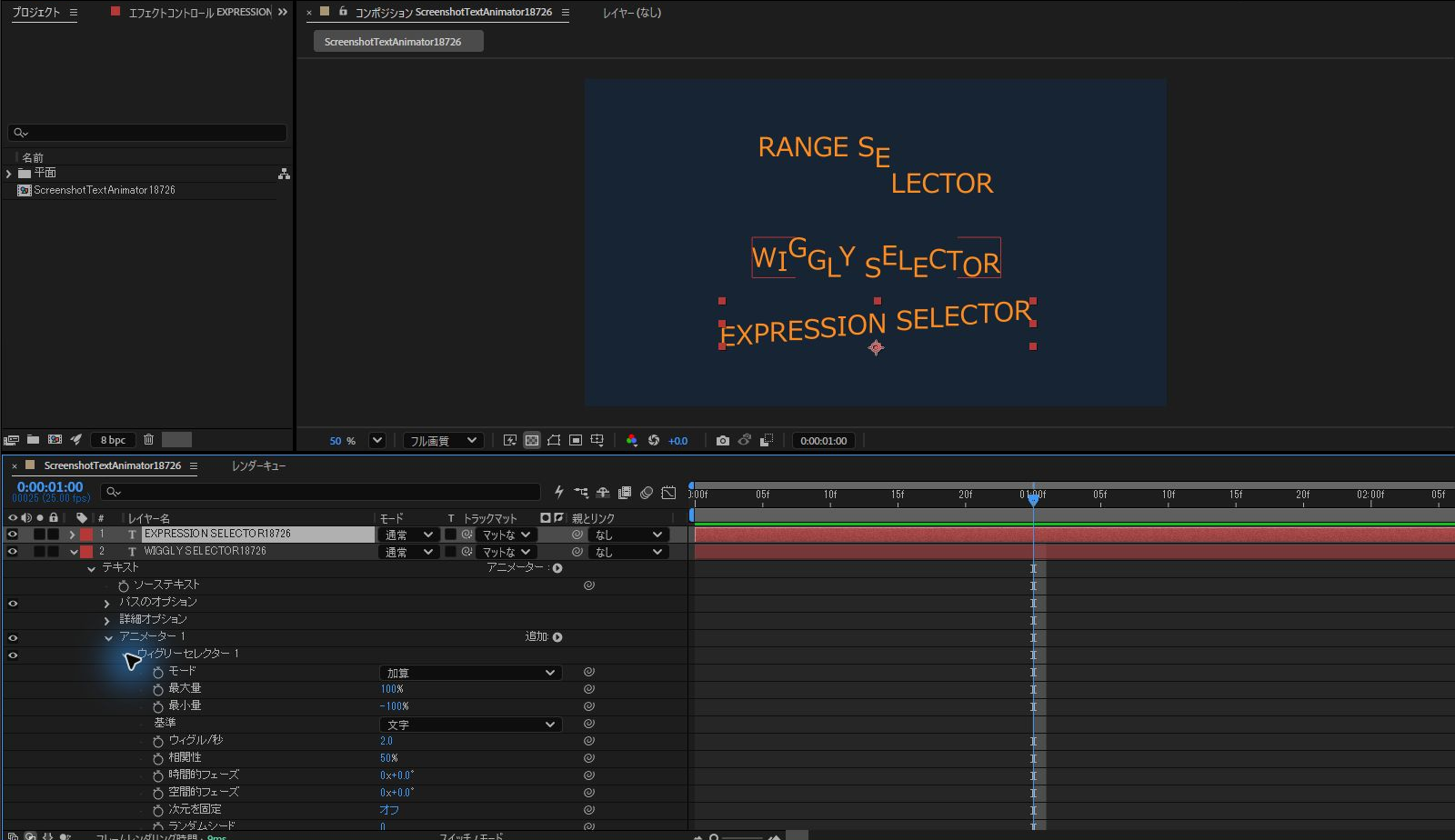Open the graph editor icon
This screenshot has width=1455, height=840.
coord(668,493)
